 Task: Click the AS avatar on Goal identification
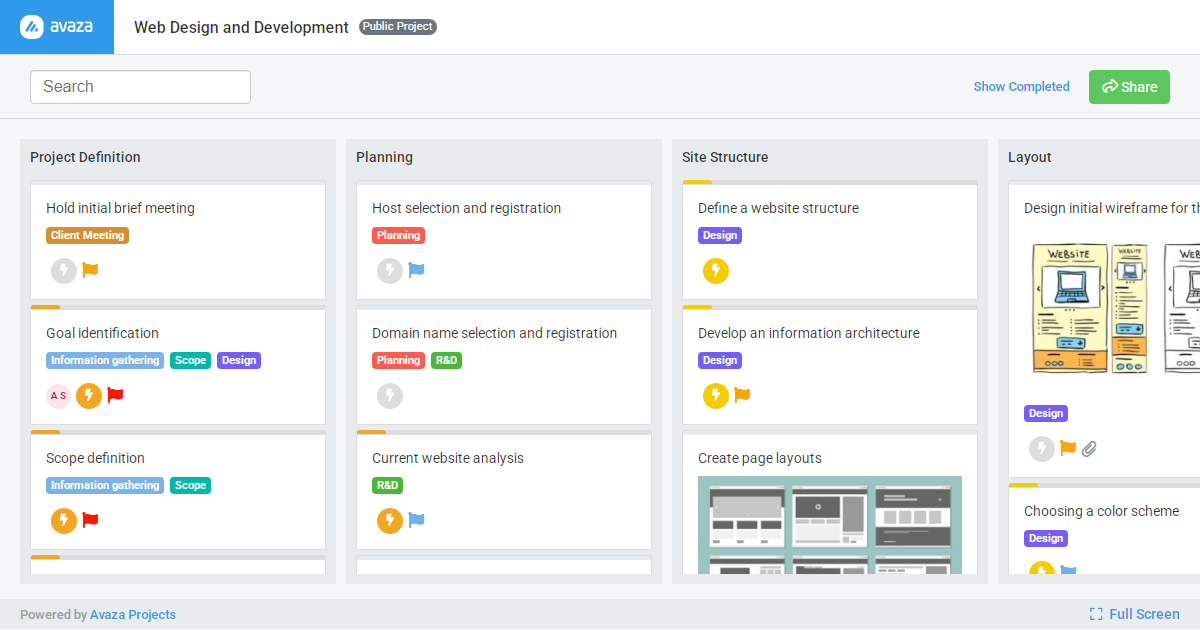point(59,396)
